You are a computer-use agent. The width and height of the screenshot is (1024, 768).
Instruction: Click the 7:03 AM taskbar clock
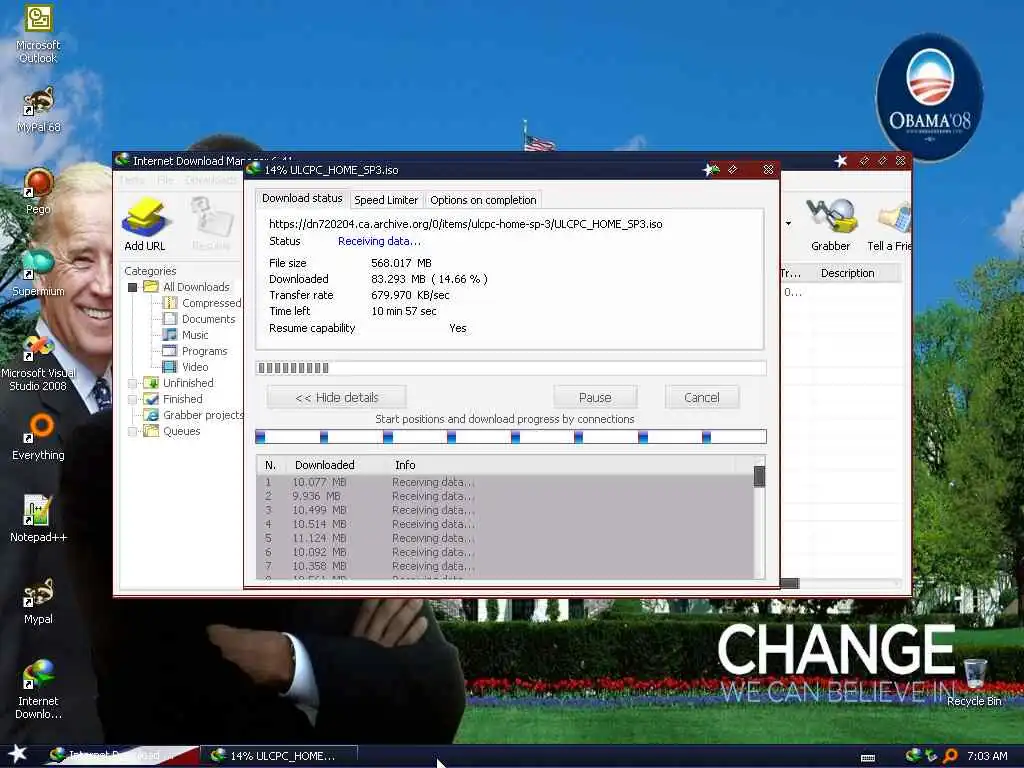tap(987, 756)
